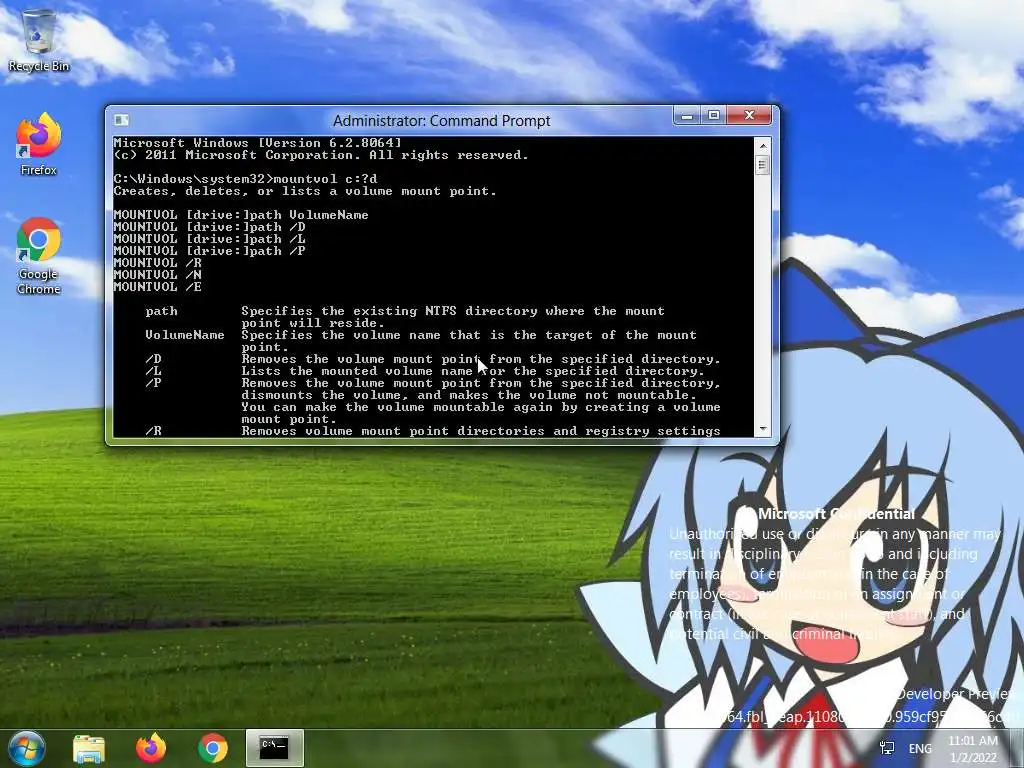Viewport: 1024px width, 768px height.
Task: Click the Show desktop strip on taskbar
Action: [x=1017, y=748]
